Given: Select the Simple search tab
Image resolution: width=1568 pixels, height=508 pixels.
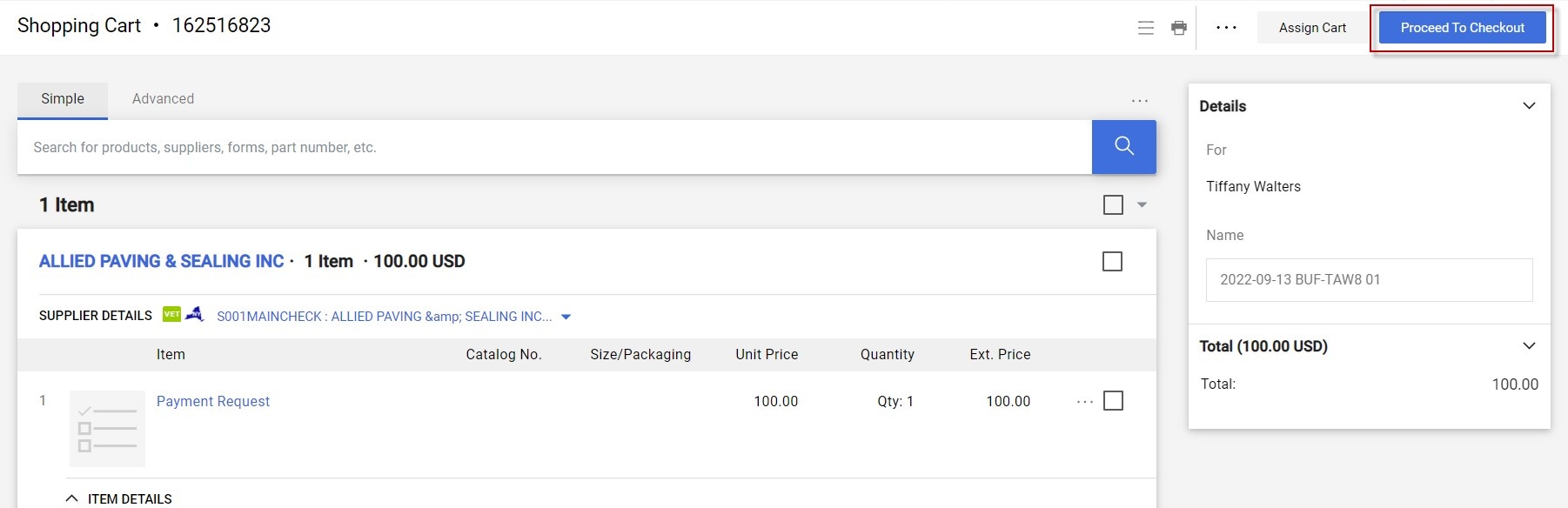Looking at the screenshot, I should click(x=63, y=99).
